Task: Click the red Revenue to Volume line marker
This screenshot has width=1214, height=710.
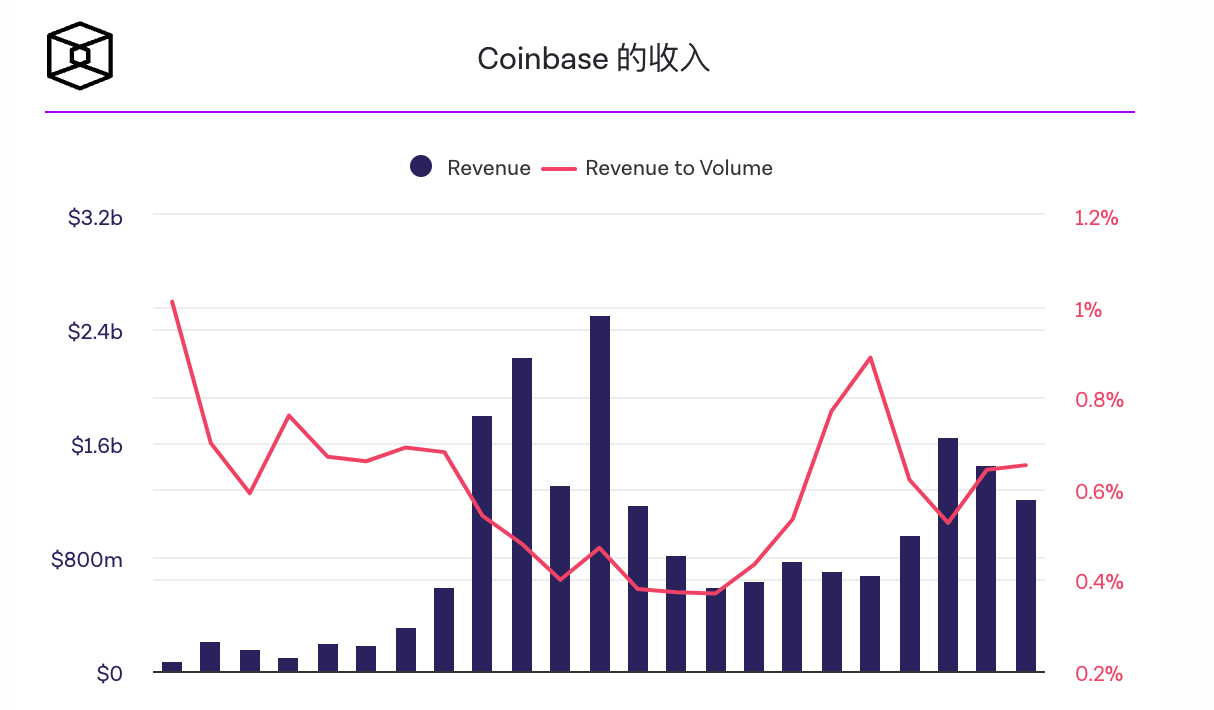Action: (x=561, y=167)
